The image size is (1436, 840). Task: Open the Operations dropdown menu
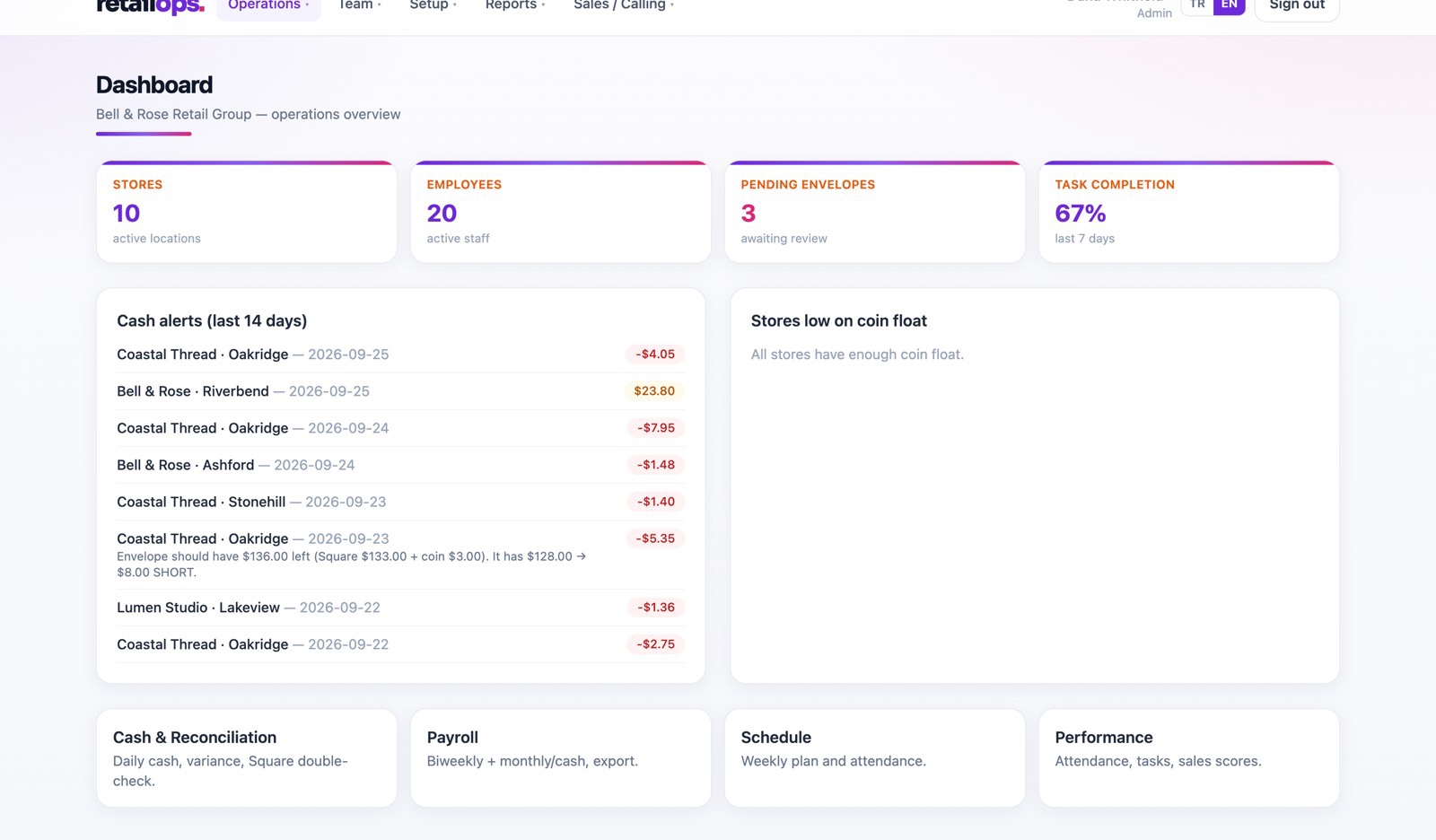click(268, 5)
